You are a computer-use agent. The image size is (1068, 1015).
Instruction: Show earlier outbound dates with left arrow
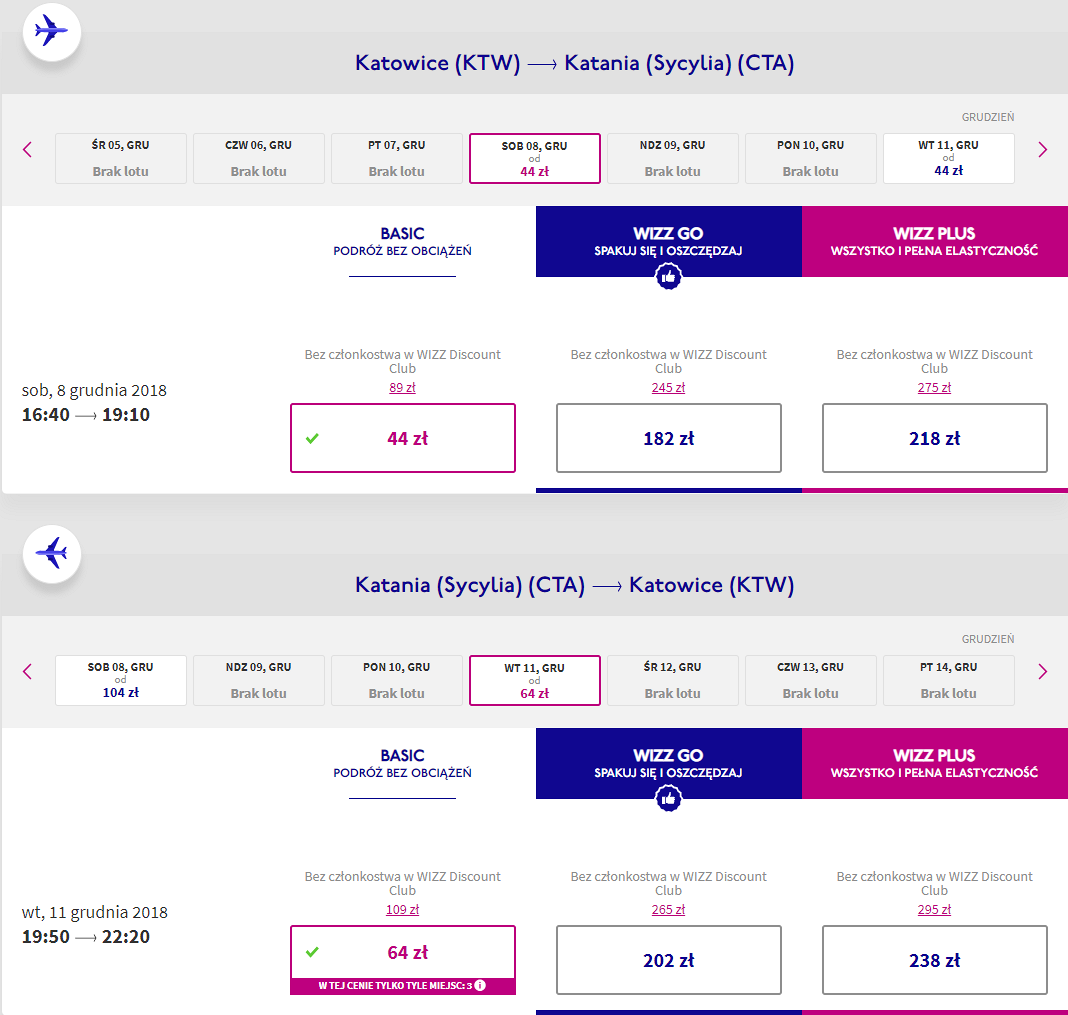27,150
